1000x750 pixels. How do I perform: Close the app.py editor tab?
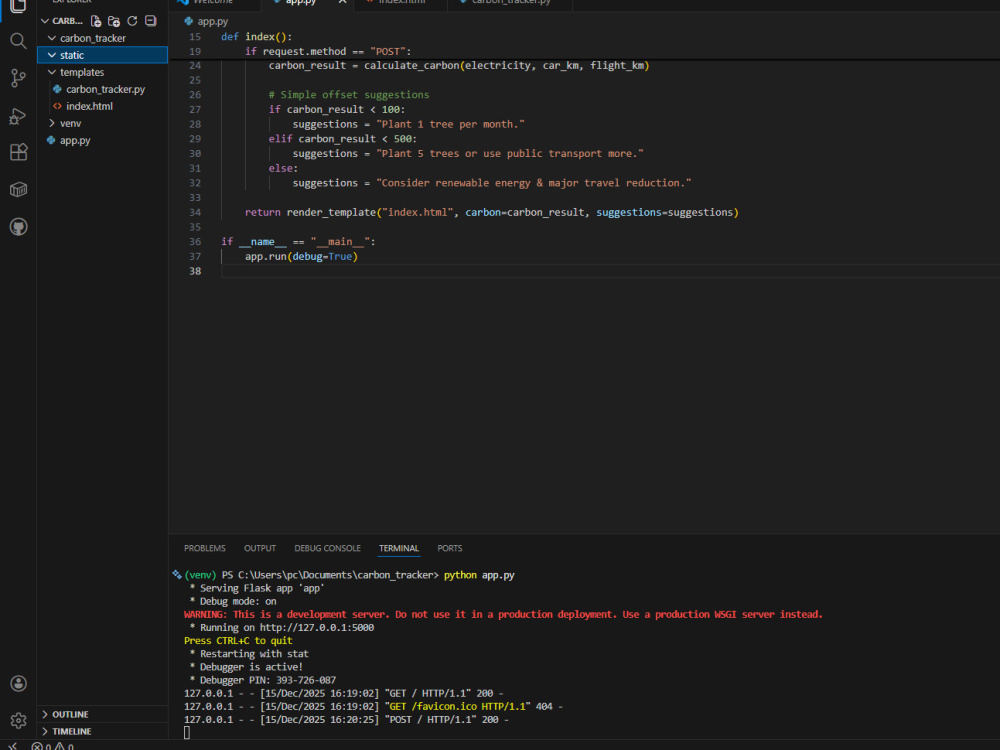[342, 3]
